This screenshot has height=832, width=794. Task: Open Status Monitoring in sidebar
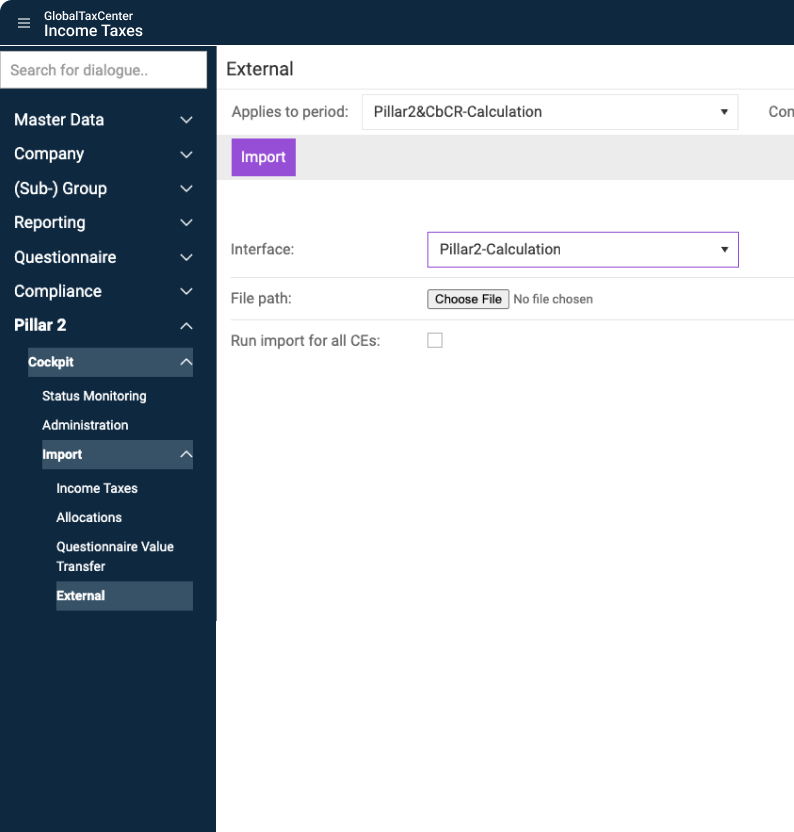(x=94, y=396)
